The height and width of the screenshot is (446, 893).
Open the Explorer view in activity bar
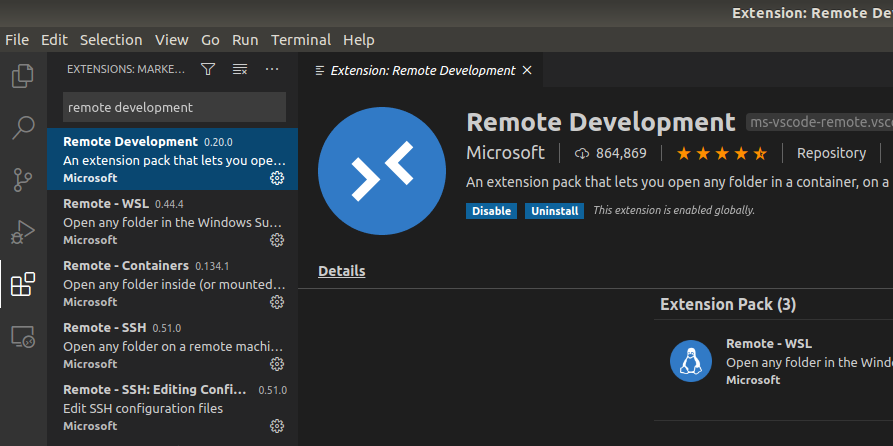23,76
